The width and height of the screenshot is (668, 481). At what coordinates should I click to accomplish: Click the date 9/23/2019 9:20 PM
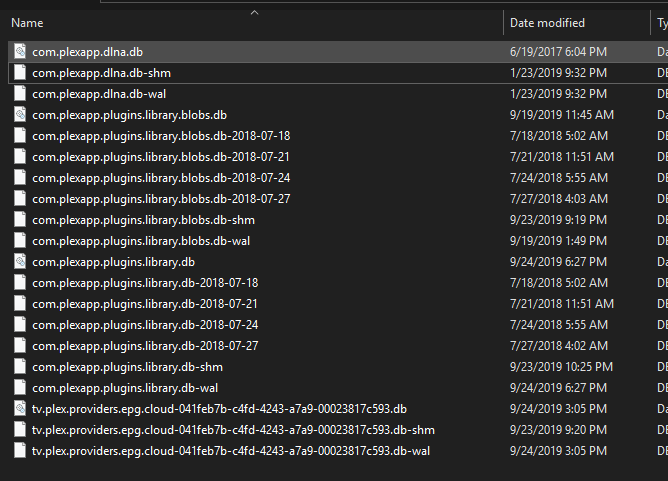[x=559, y=430]
